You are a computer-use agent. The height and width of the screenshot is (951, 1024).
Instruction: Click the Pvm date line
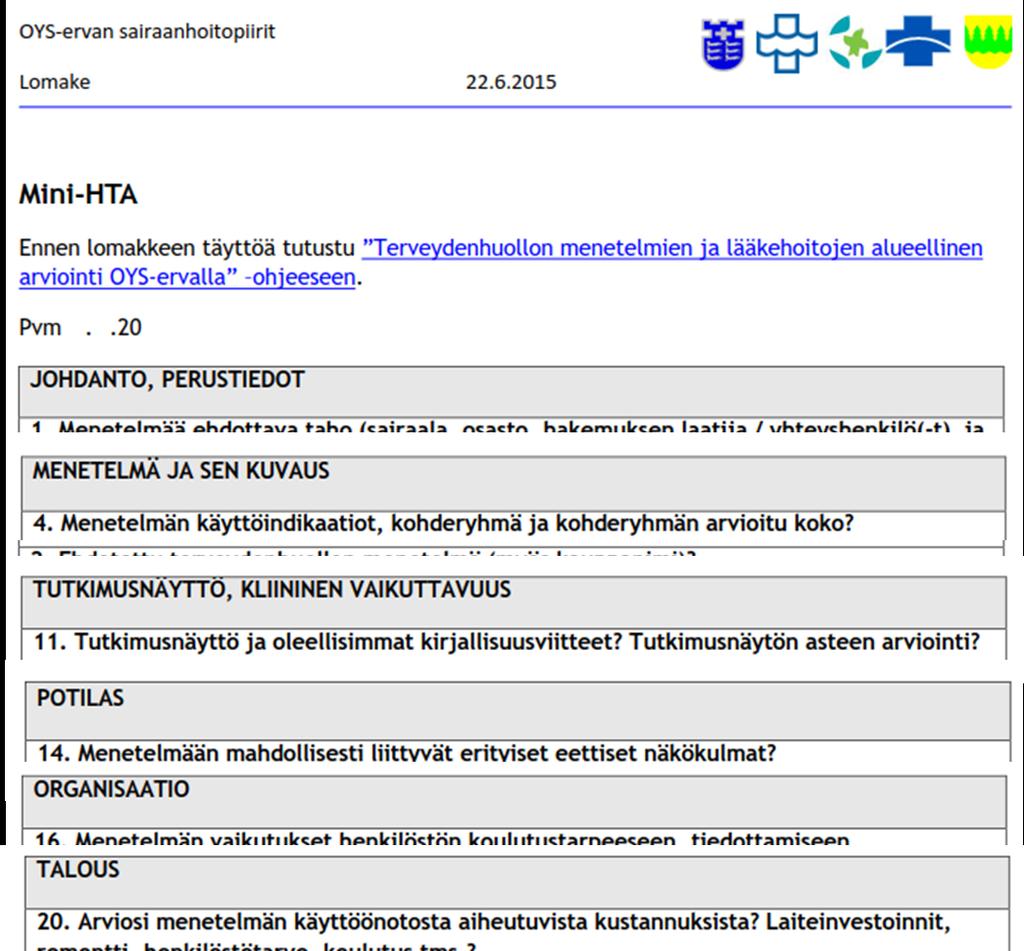click(x=80, y=327)
